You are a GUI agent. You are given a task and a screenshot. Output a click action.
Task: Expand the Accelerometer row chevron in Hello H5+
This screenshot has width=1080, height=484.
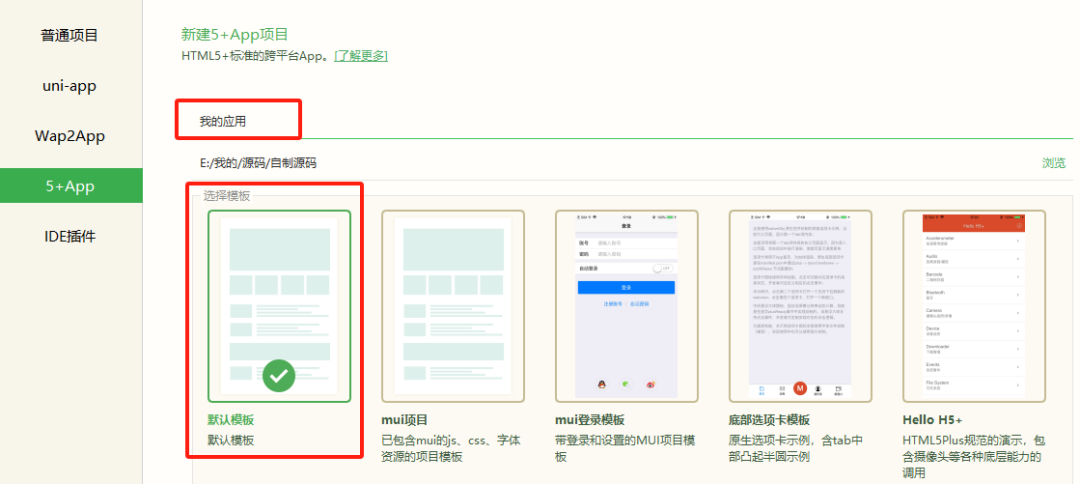[1019, 241]
